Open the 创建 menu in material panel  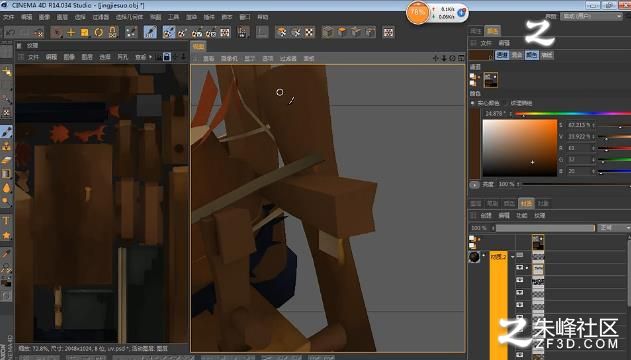tap(486, 216)
